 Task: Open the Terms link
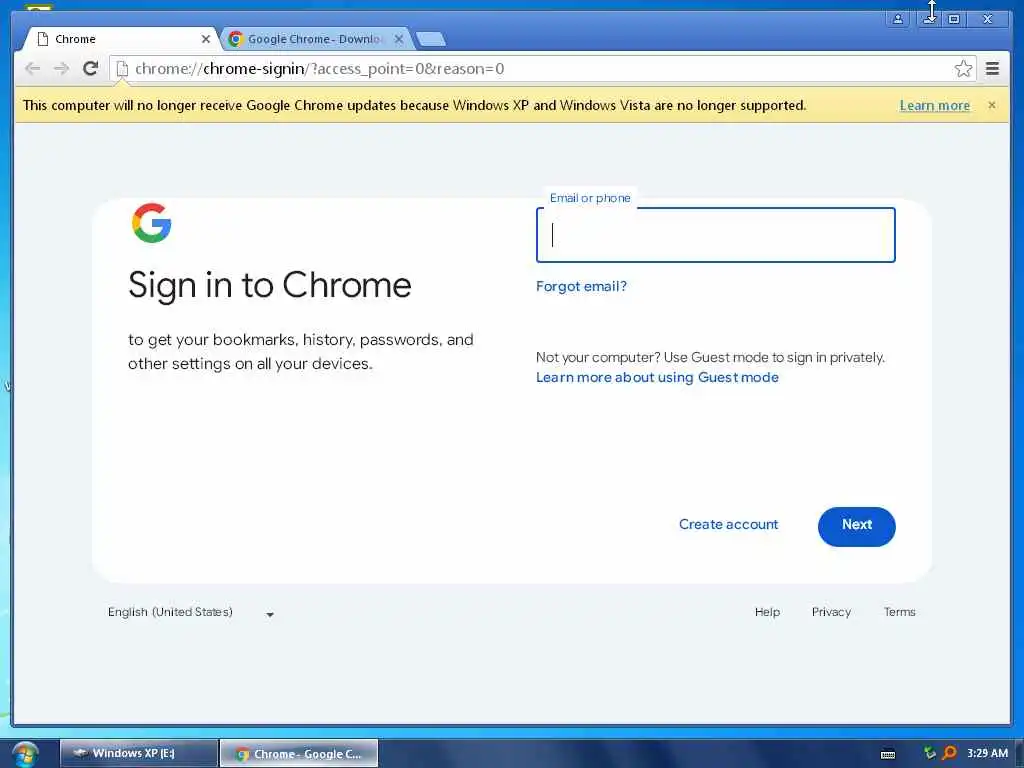click(x=899, y=612)
